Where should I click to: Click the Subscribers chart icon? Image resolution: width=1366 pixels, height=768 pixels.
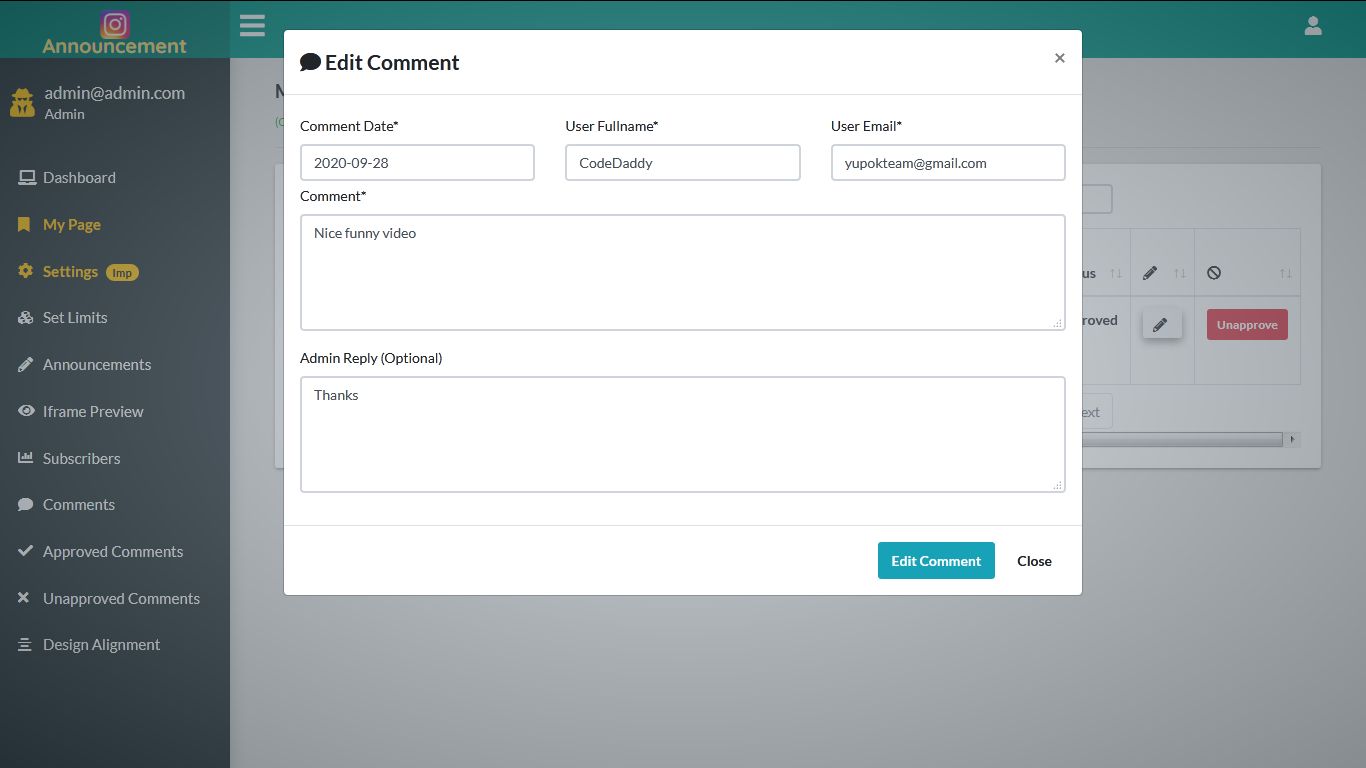[x=25, y=458]
